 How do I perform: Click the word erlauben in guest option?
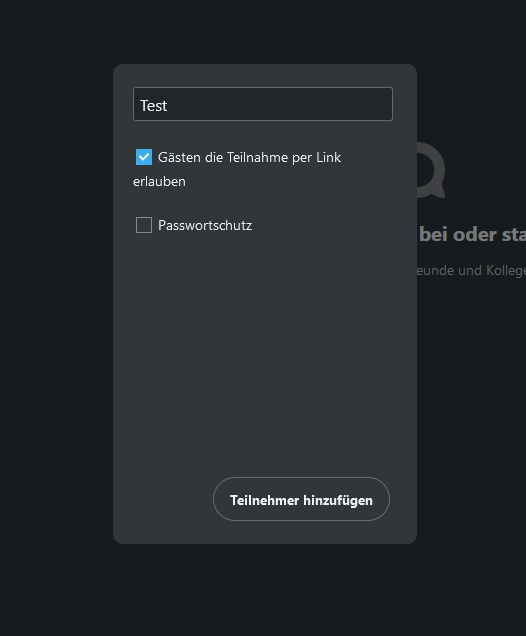click(159, 181)
